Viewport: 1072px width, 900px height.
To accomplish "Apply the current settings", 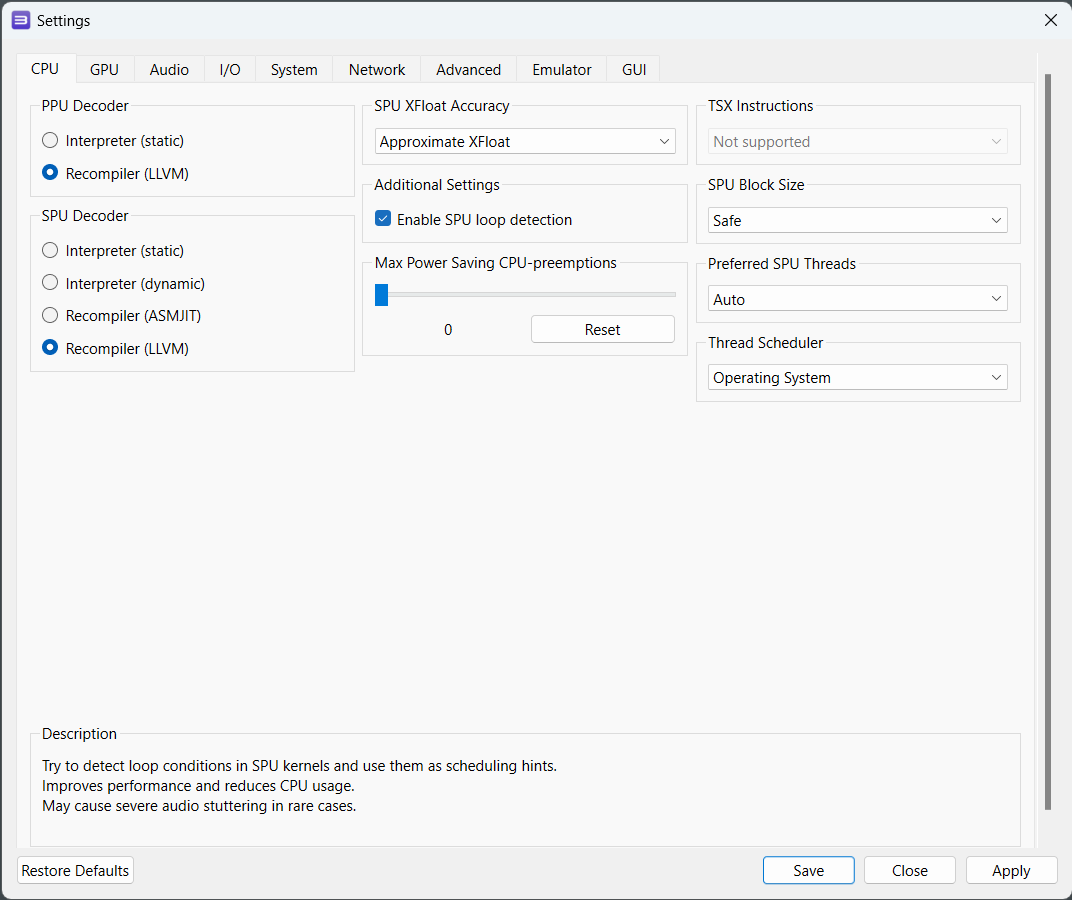I will click(x=1011, y=871).
